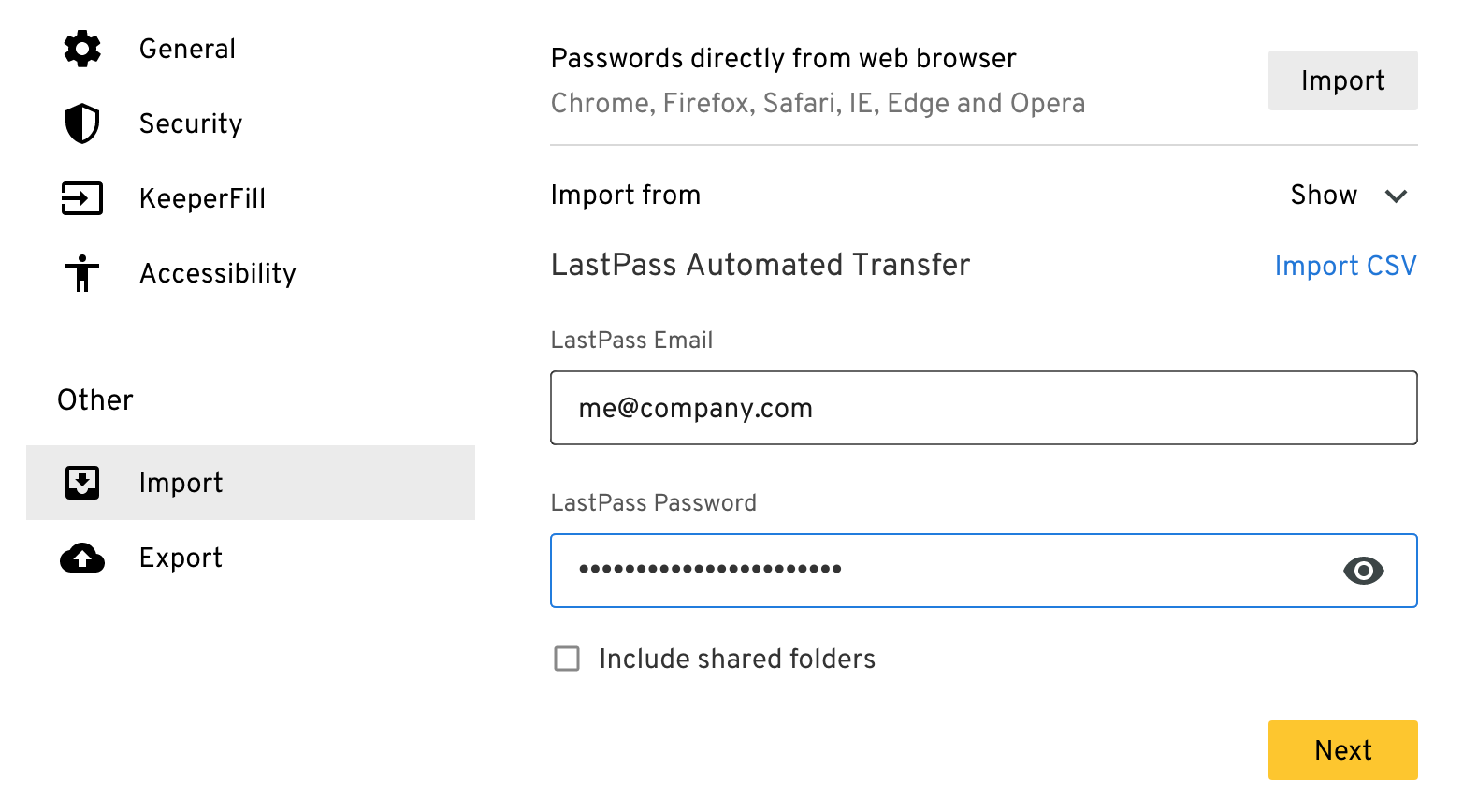Select the Accessibility settings label
The height and width of the screenshot is (812, 1463).
218,273
